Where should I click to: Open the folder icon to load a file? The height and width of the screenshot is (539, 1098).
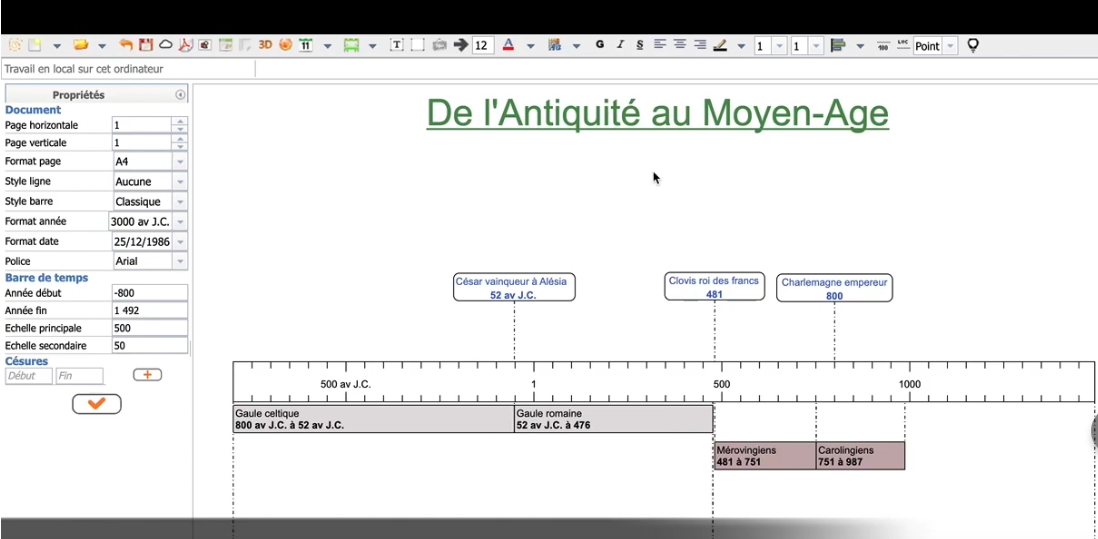point(81,45)
